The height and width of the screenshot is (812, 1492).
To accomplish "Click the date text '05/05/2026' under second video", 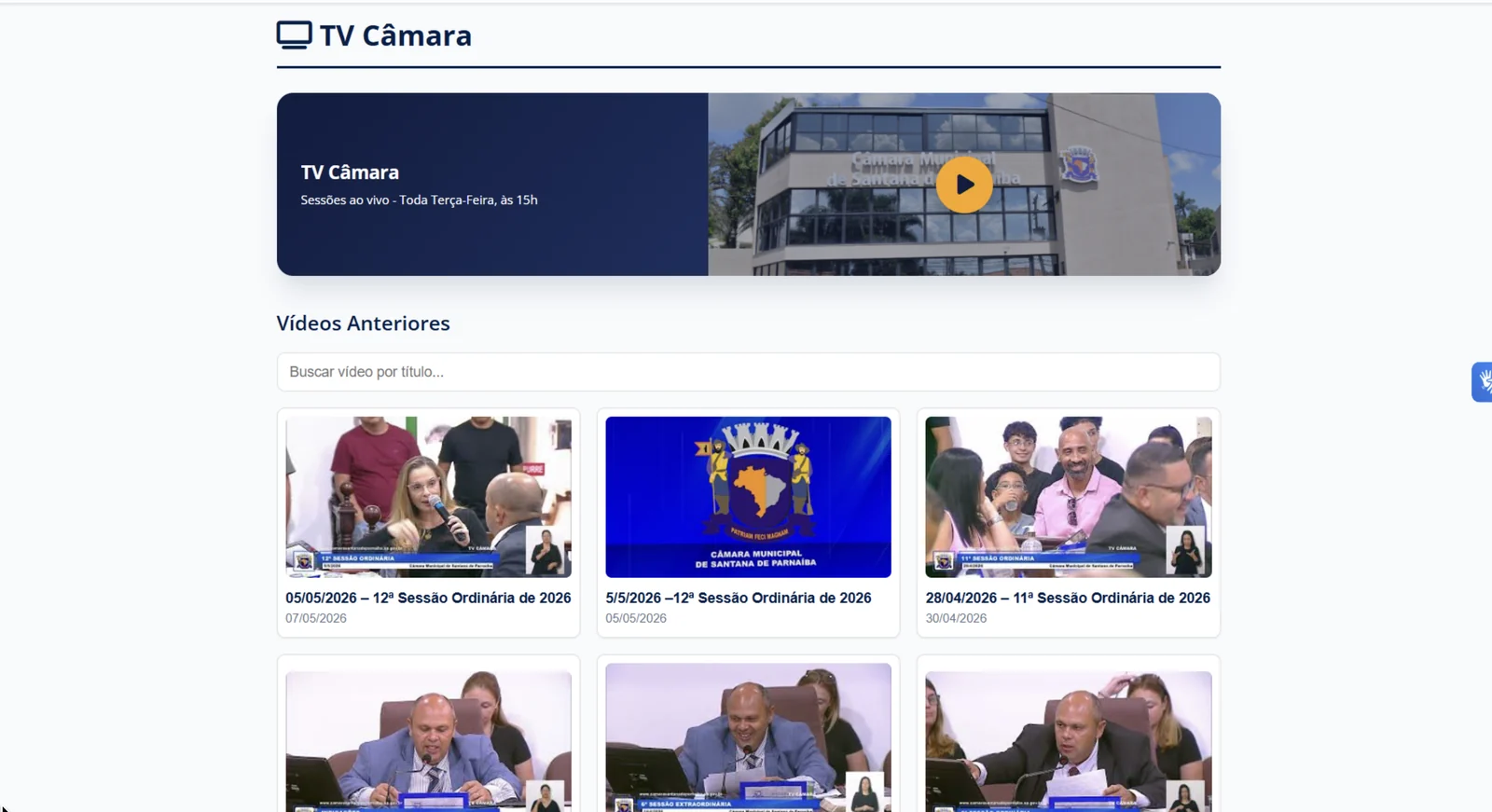I will click(x=636, y=618).
